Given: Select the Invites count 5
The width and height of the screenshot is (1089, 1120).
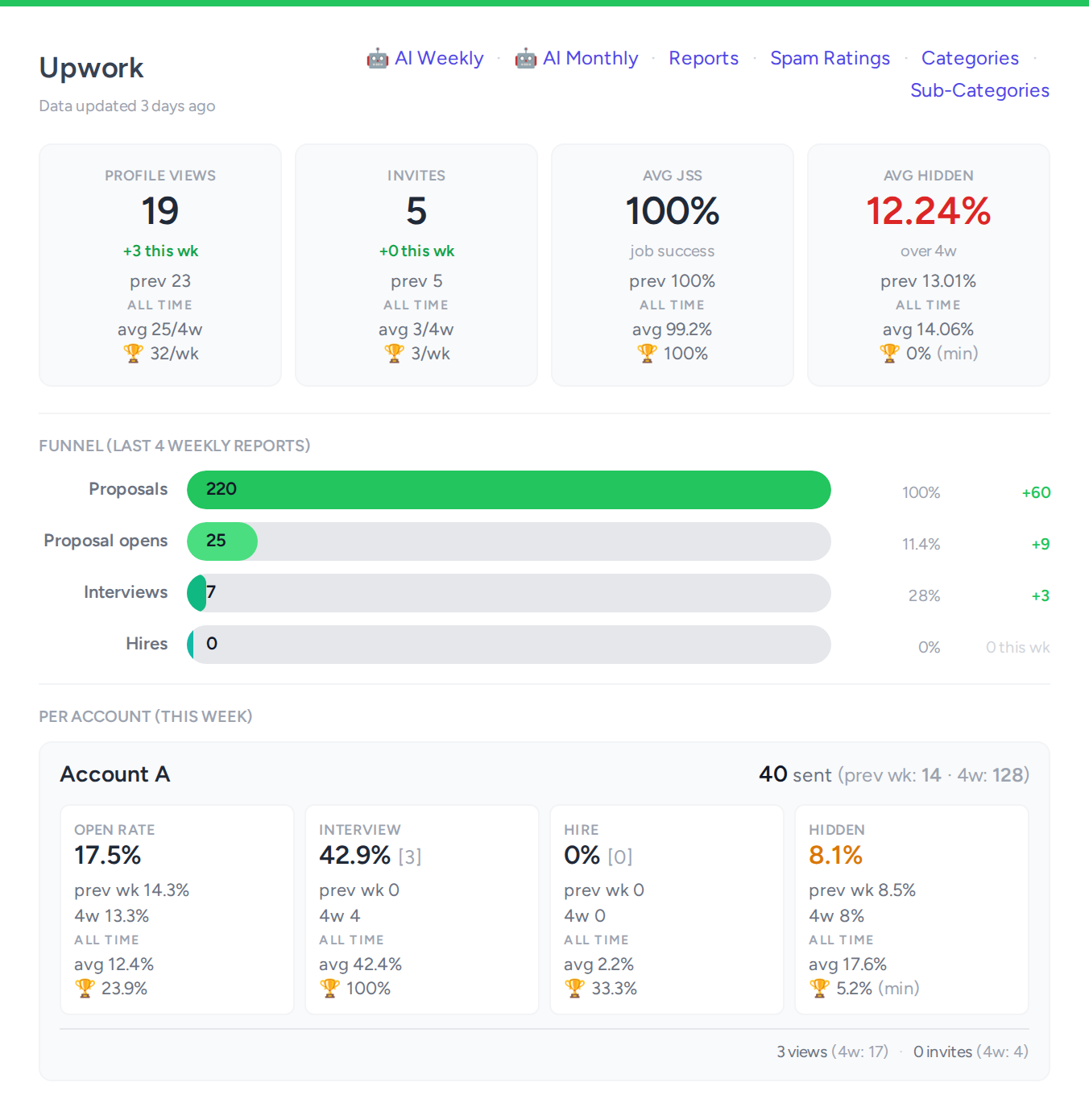Looking at the screenshot, I should 416,211.
